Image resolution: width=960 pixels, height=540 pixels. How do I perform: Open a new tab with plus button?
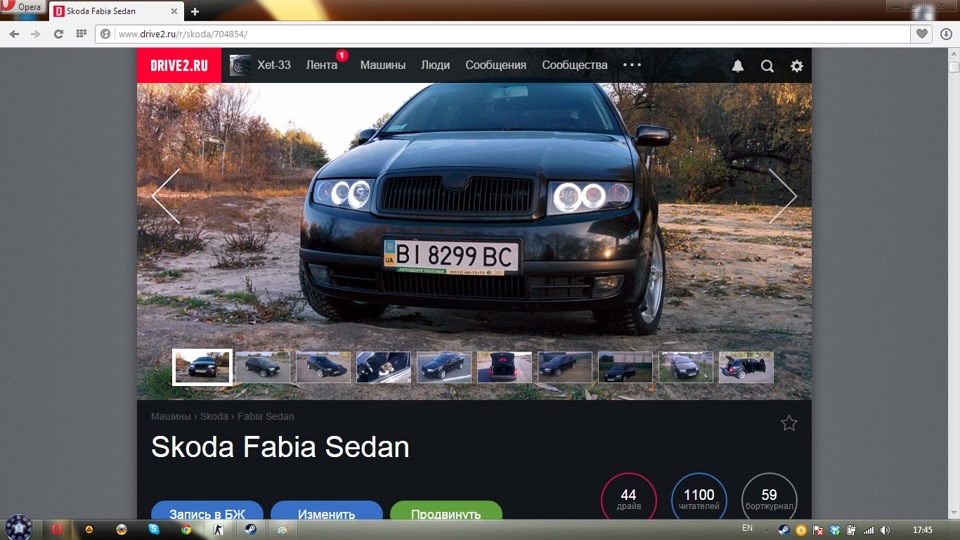tap(195, 11)
